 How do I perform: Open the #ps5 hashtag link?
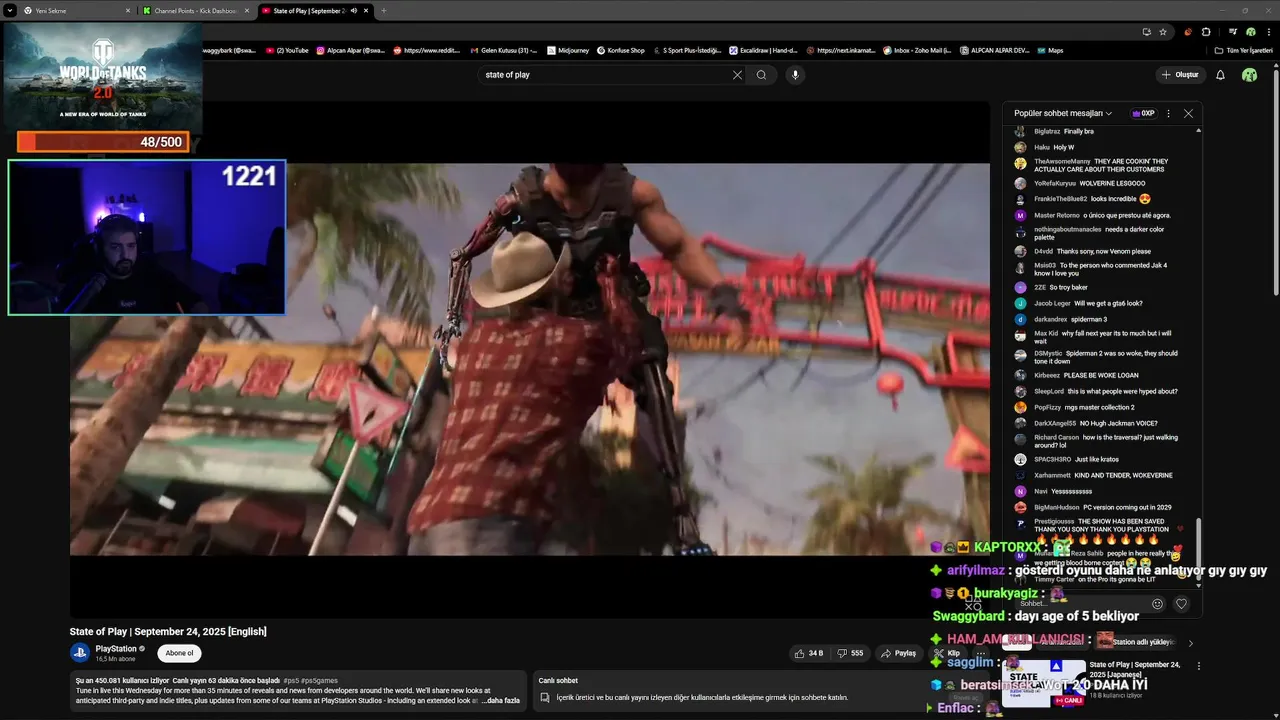tap(289, 681)
